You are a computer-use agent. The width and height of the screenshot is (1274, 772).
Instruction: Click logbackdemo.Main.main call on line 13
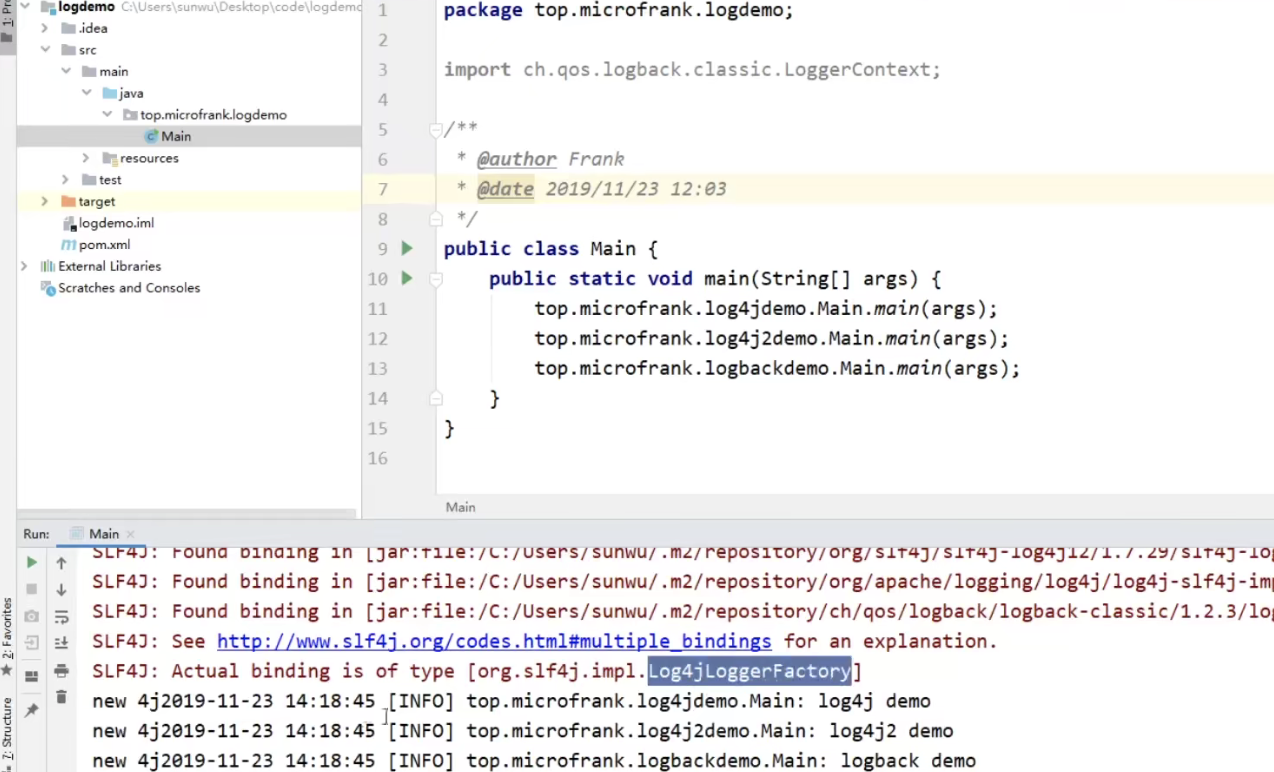click(x=777, y=369)
